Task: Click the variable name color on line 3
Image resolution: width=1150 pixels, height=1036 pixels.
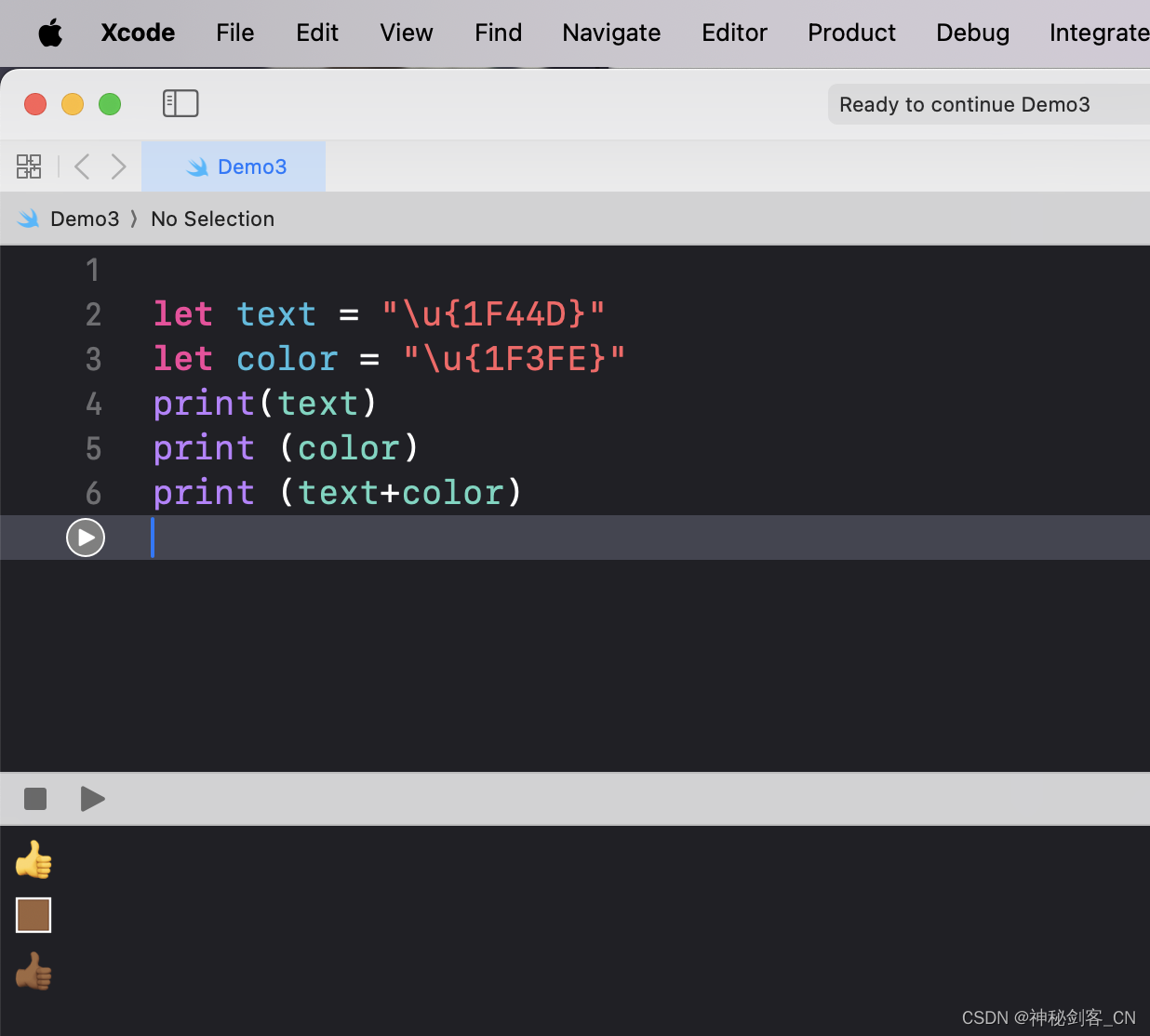Action: coord(287,359)
